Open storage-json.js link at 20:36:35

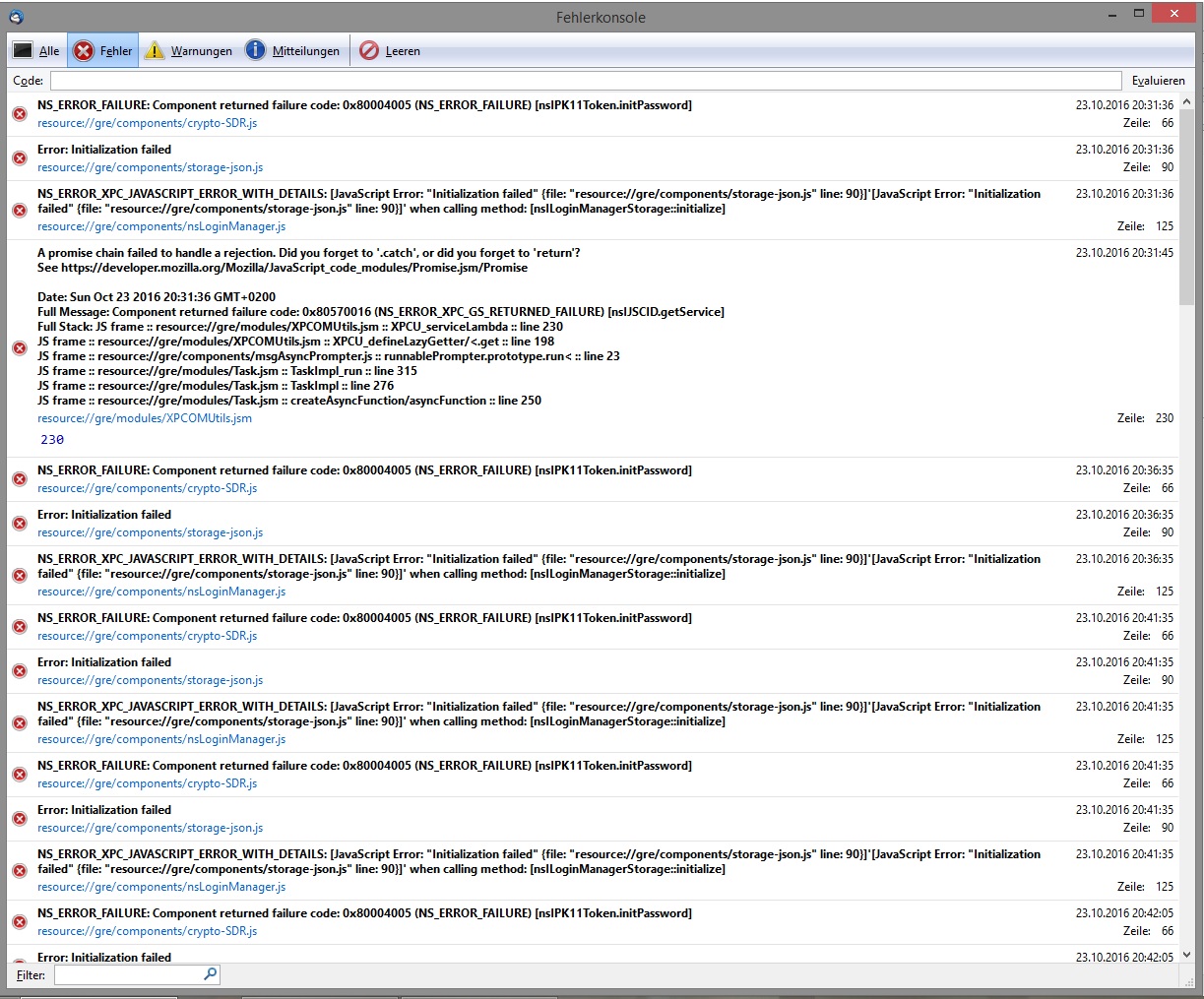pyautogui.click(x=151, y=532)
